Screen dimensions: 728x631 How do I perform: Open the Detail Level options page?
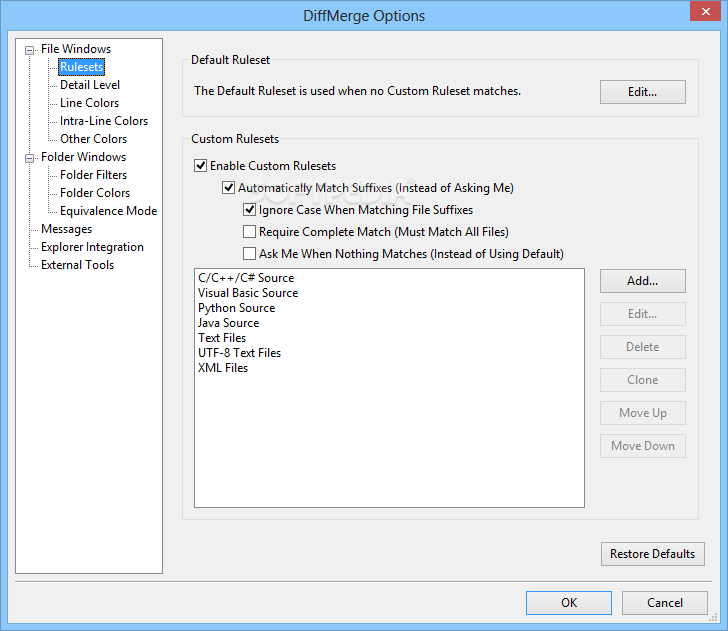pos(90,85)
